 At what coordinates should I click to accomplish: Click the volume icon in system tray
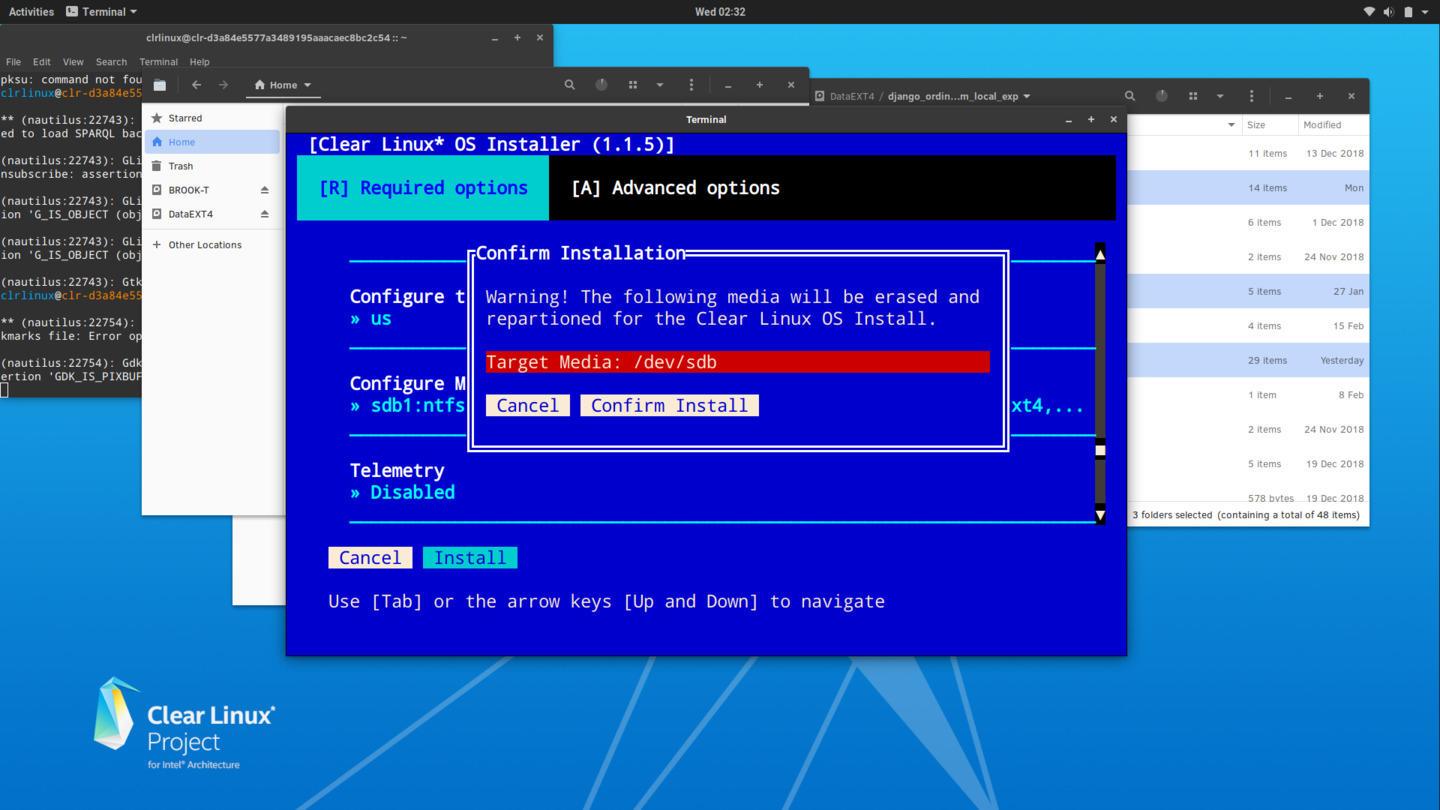pyautogui.click(x=1388, y=12)
